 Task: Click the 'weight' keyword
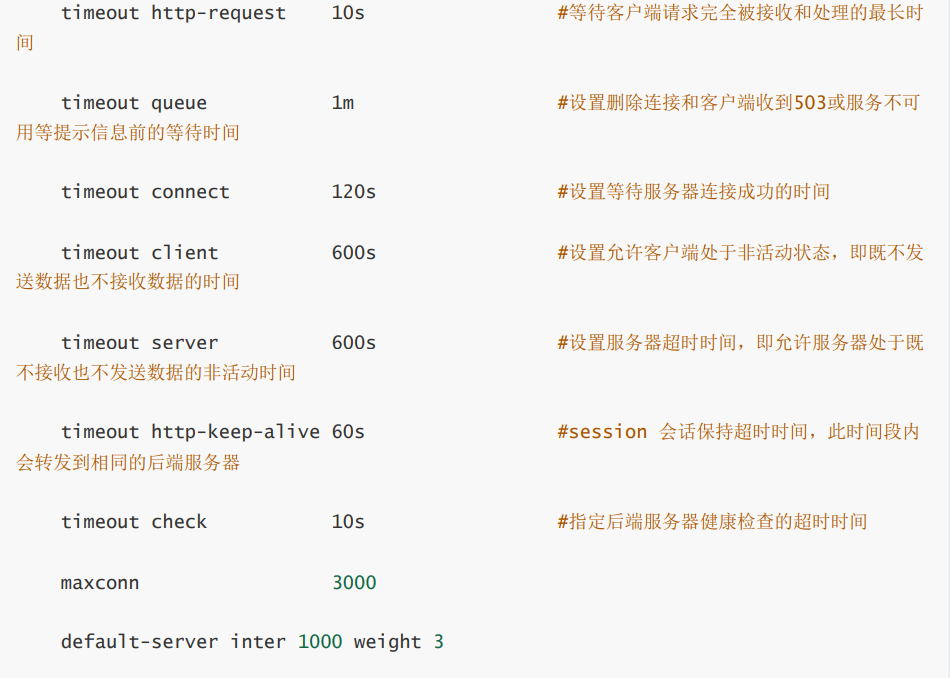tap(387, 642)
